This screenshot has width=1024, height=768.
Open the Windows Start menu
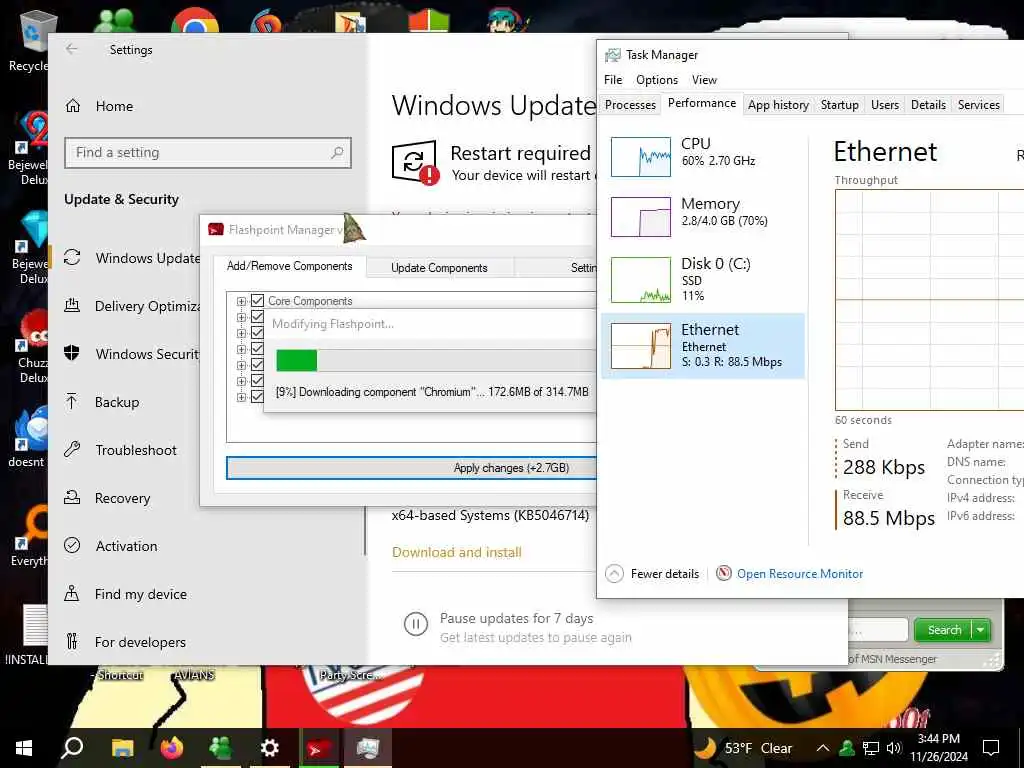pos(24,748)
